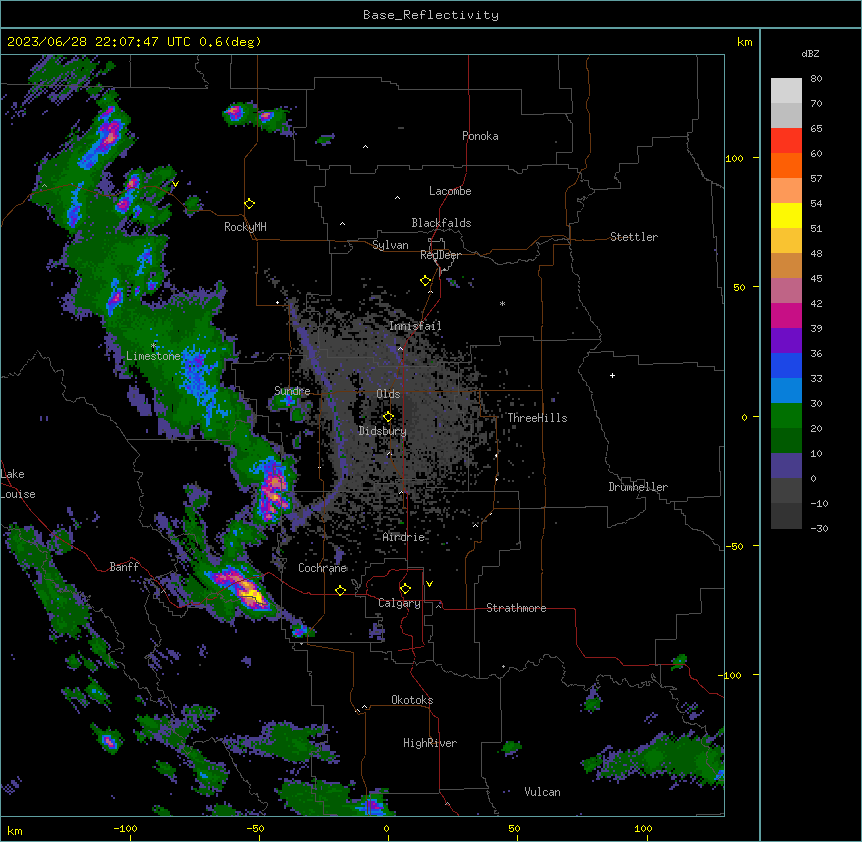The width and height of the screenshot is (862, 842).
Task: Click the white plus marker north of Drumheller
Action: [612, 375]
